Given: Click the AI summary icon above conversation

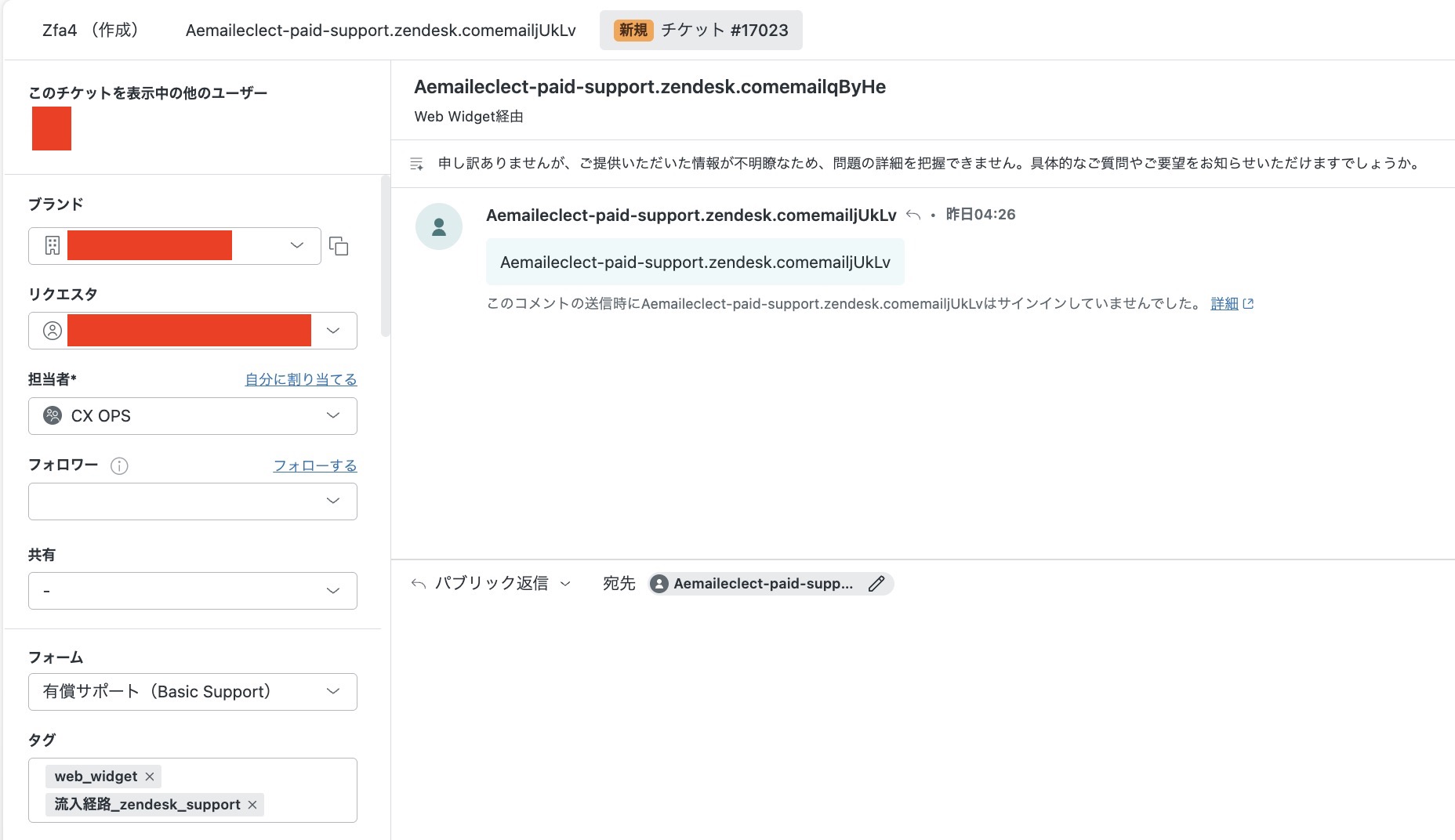Looking at the screenshot, I should pos(417,164).
